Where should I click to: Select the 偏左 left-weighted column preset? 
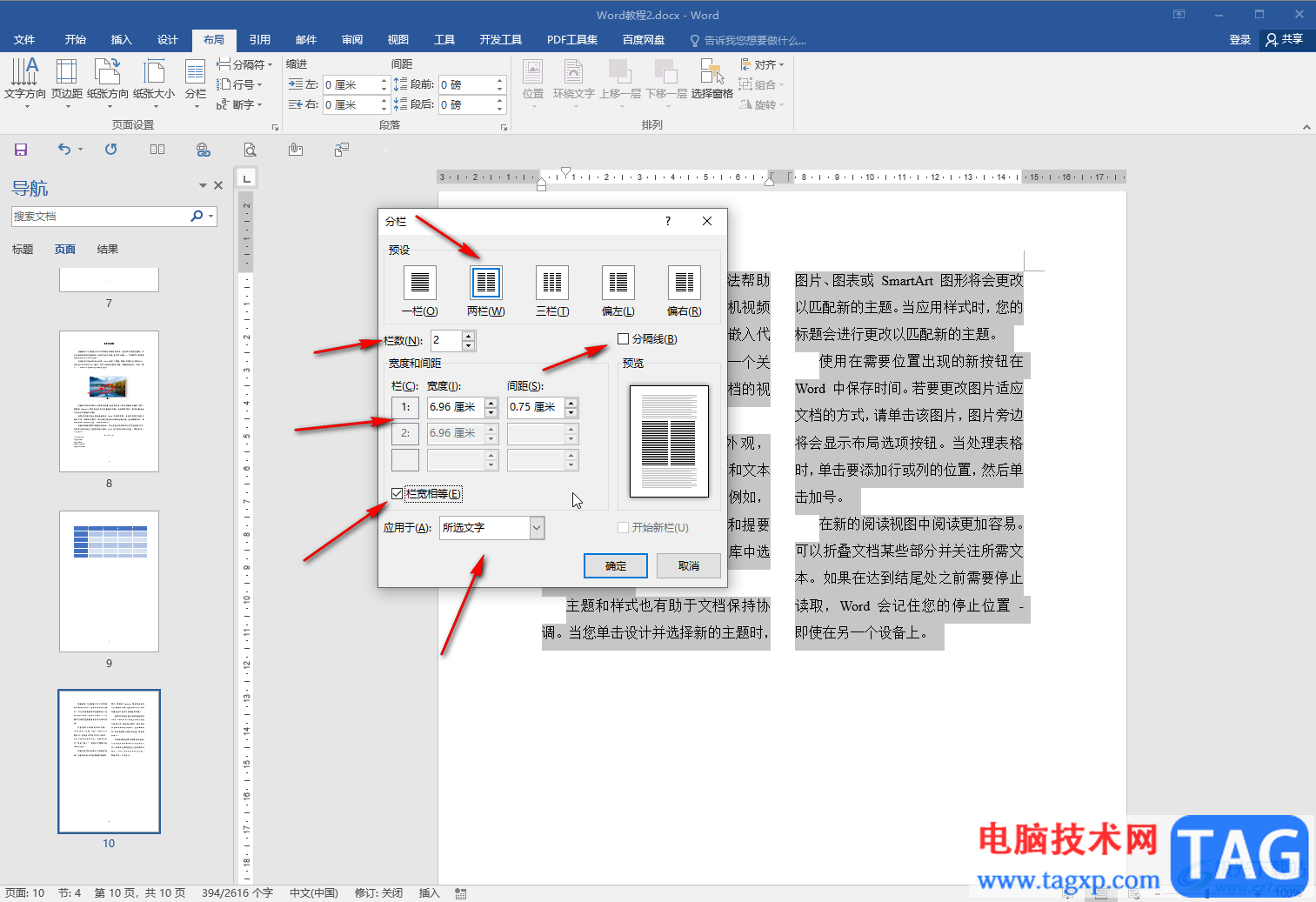tap(618, 283)
